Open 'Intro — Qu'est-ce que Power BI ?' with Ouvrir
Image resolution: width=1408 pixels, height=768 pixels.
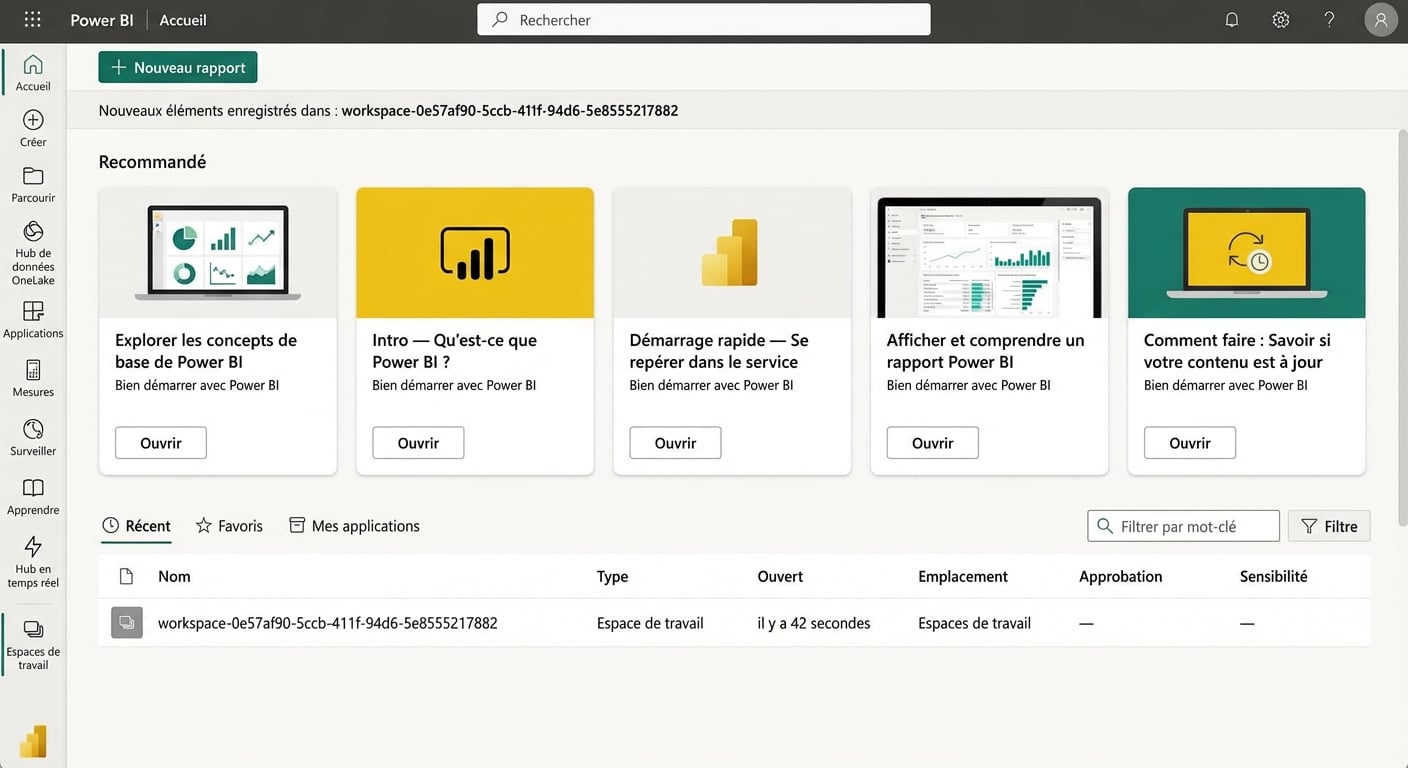417,442
